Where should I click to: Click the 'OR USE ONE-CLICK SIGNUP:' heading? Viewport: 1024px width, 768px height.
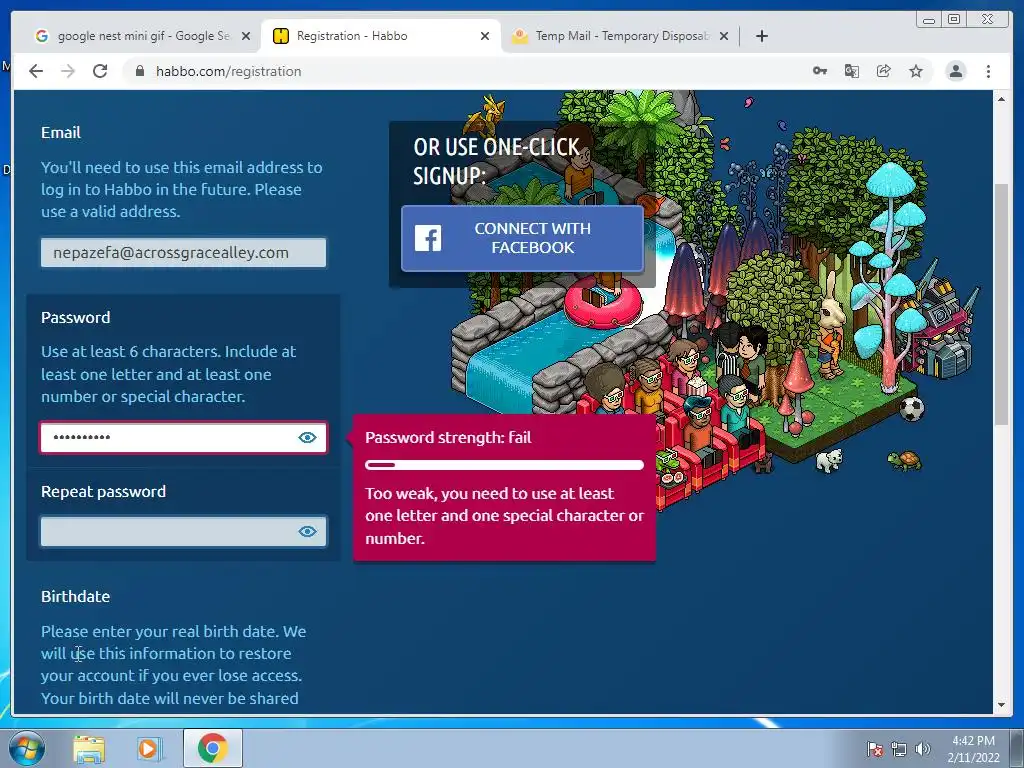pos(496,161)
